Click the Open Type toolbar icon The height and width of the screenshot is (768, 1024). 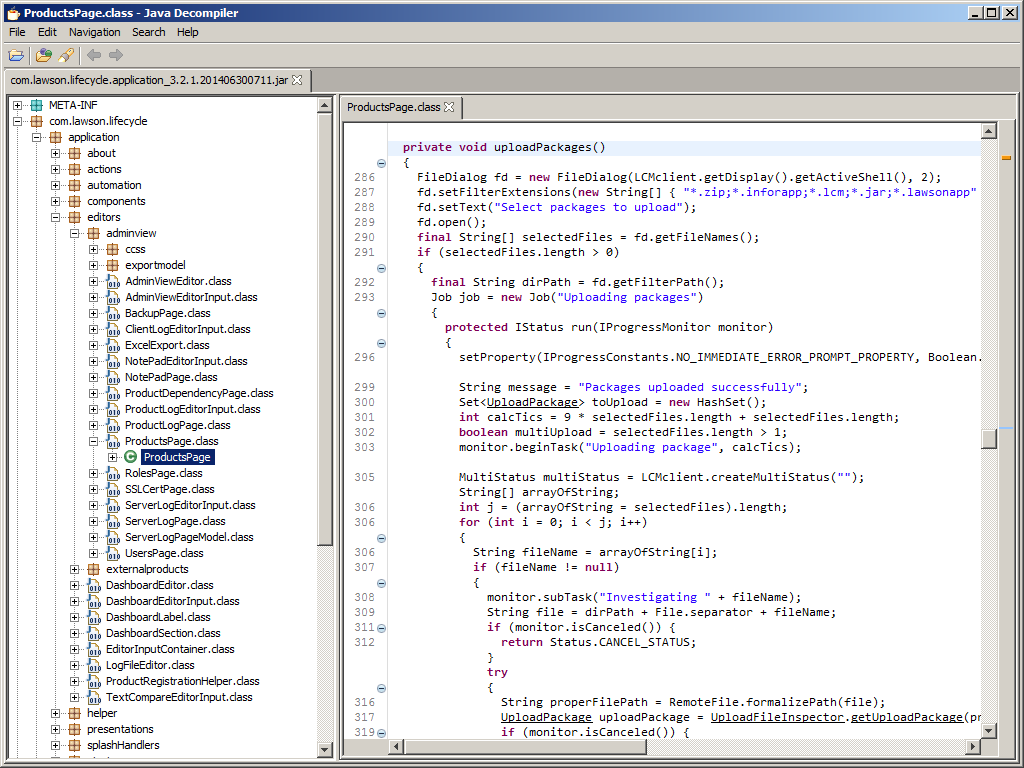click(43, 55)
